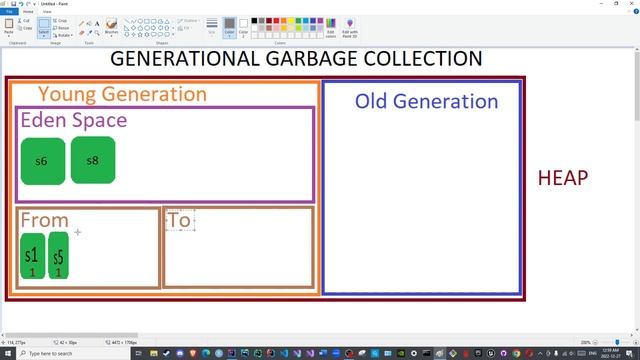Open Customize Quick Access Toolbar dropdown
Viewport: 640px width, 360px height.
pos(34,4)
